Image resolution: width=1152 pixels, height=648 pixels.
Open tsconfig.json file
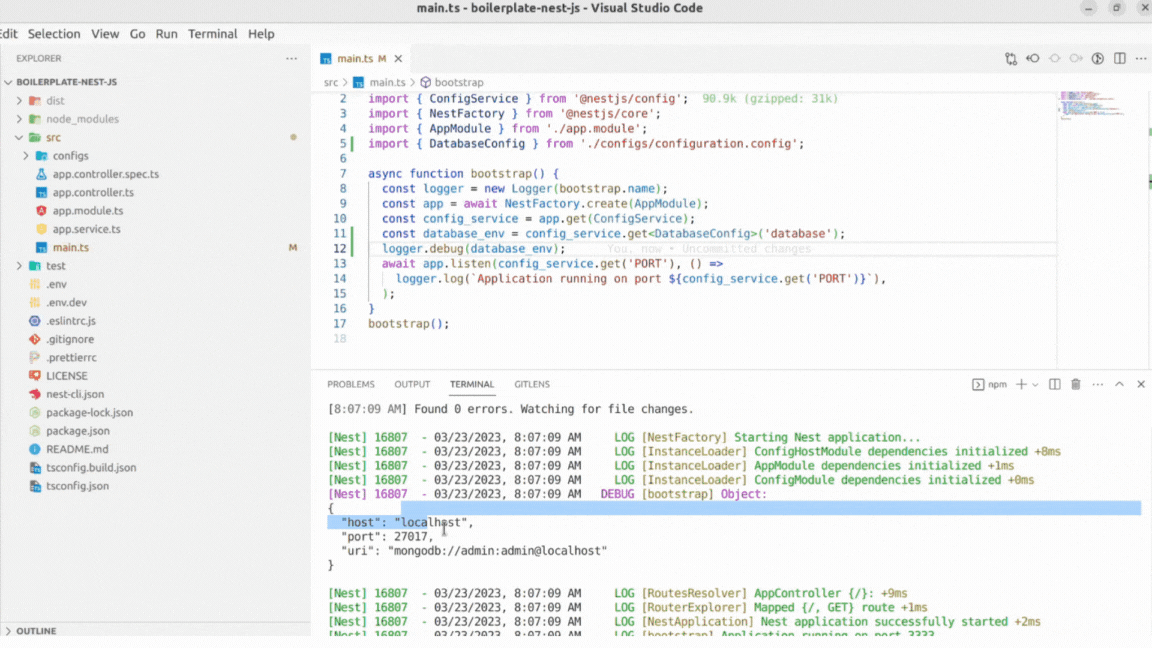(x=77, y=486)
